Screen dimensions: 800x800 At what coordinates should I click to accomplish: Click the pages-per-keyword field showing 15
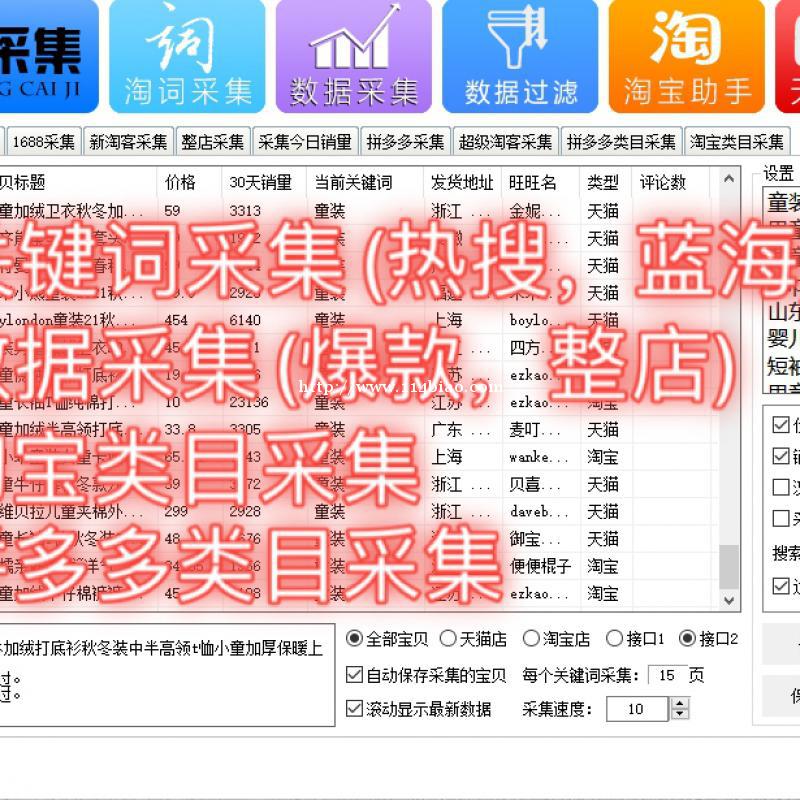coord(666,676)
